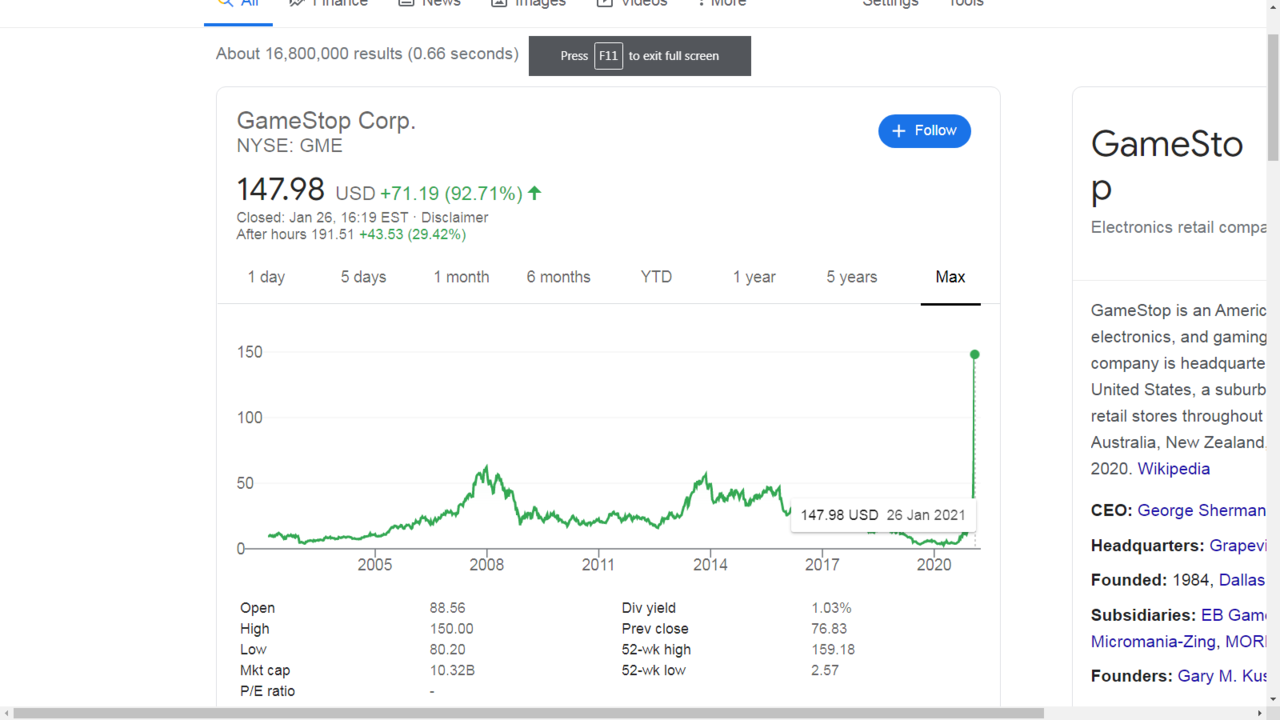Click the 2008 x-axis label

(487, 565)
